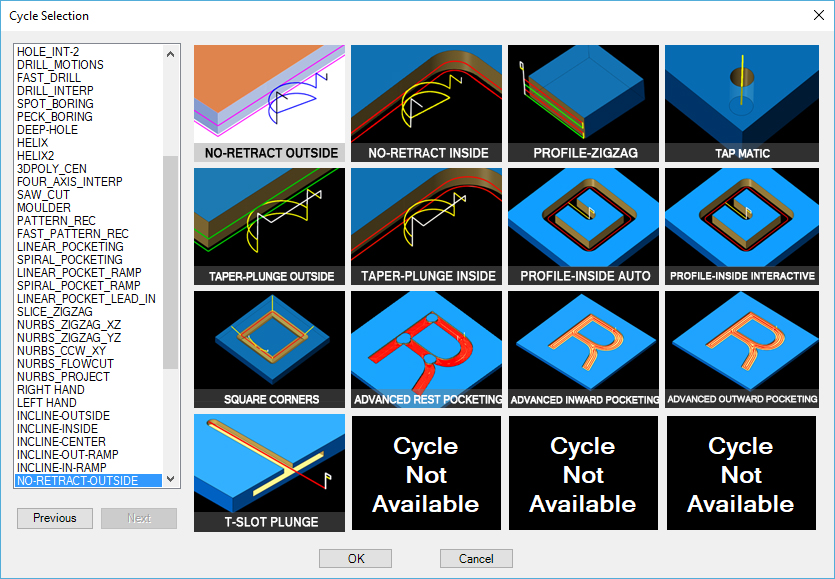
Task: Select SPIRAL_POCKETING in the cycle list
Action: 69,259
